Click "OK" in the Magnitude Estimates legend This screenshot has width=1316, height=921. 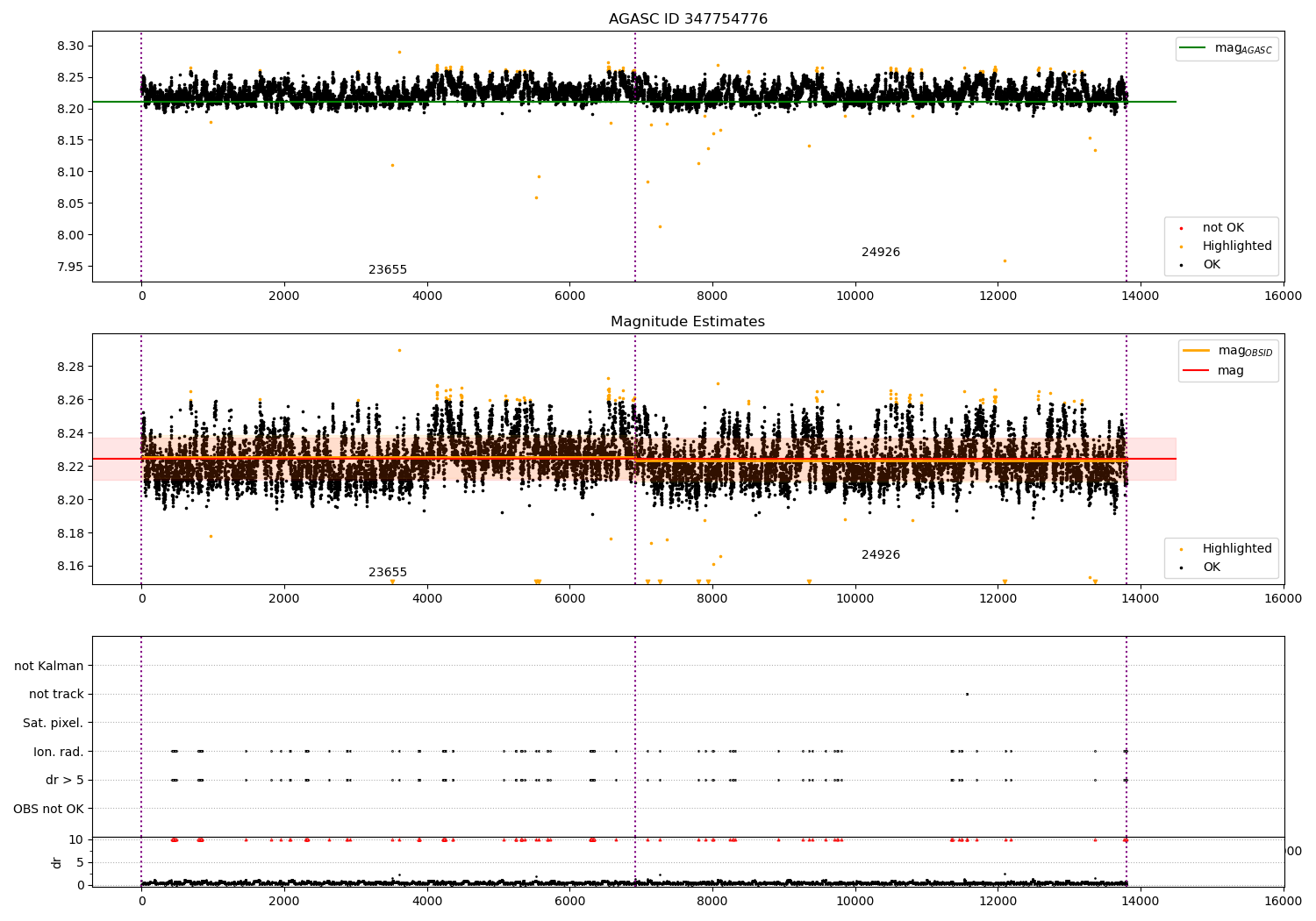(x=1212, y=568)
